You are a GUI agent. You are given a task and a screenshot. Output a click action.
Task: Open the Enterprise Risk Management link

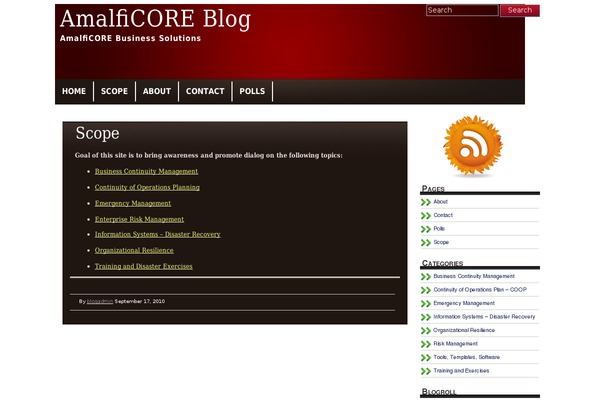139,219
